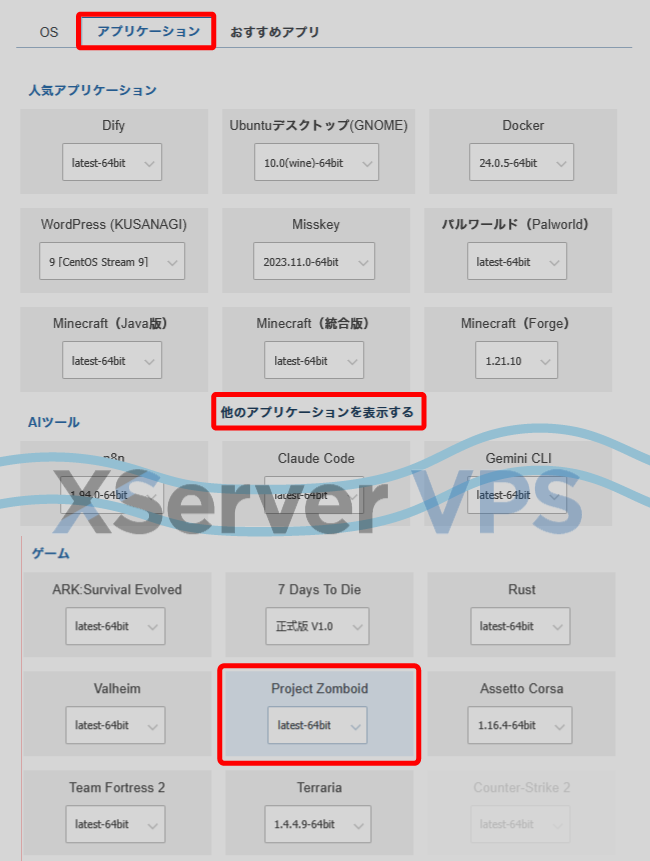The image size is (650, 861).
Task: Open the Dify version dropdown
Action: [111, 163]
